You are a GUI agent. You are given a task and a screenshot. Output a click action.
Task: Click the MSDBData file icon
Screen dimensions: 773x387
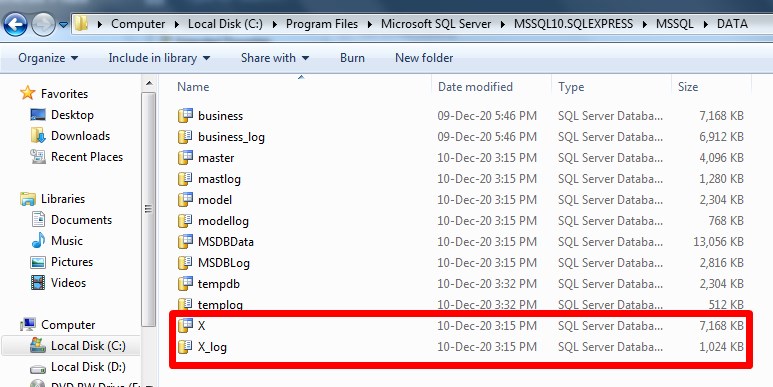click(185, 242)
